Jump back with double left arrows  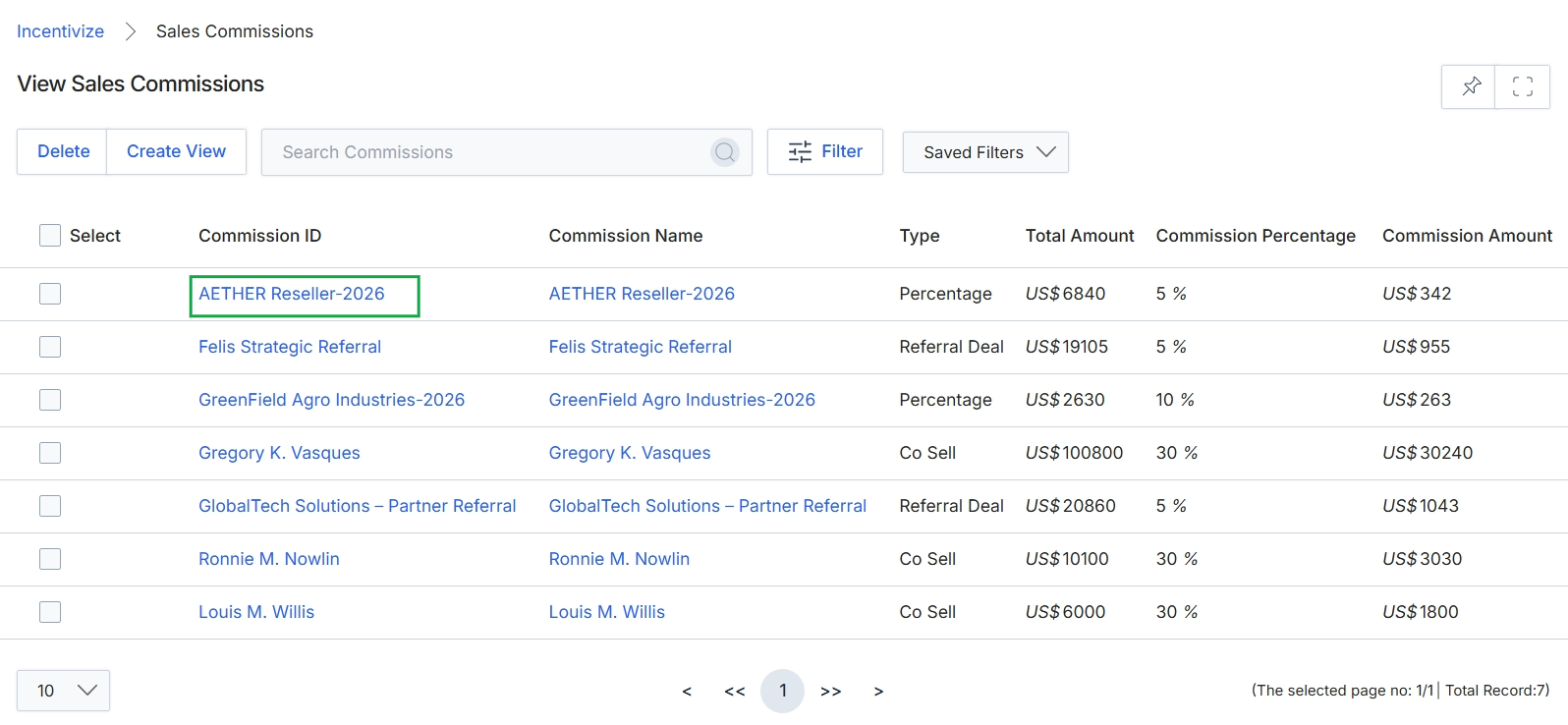pyautogui.click(x=735, y=692)
